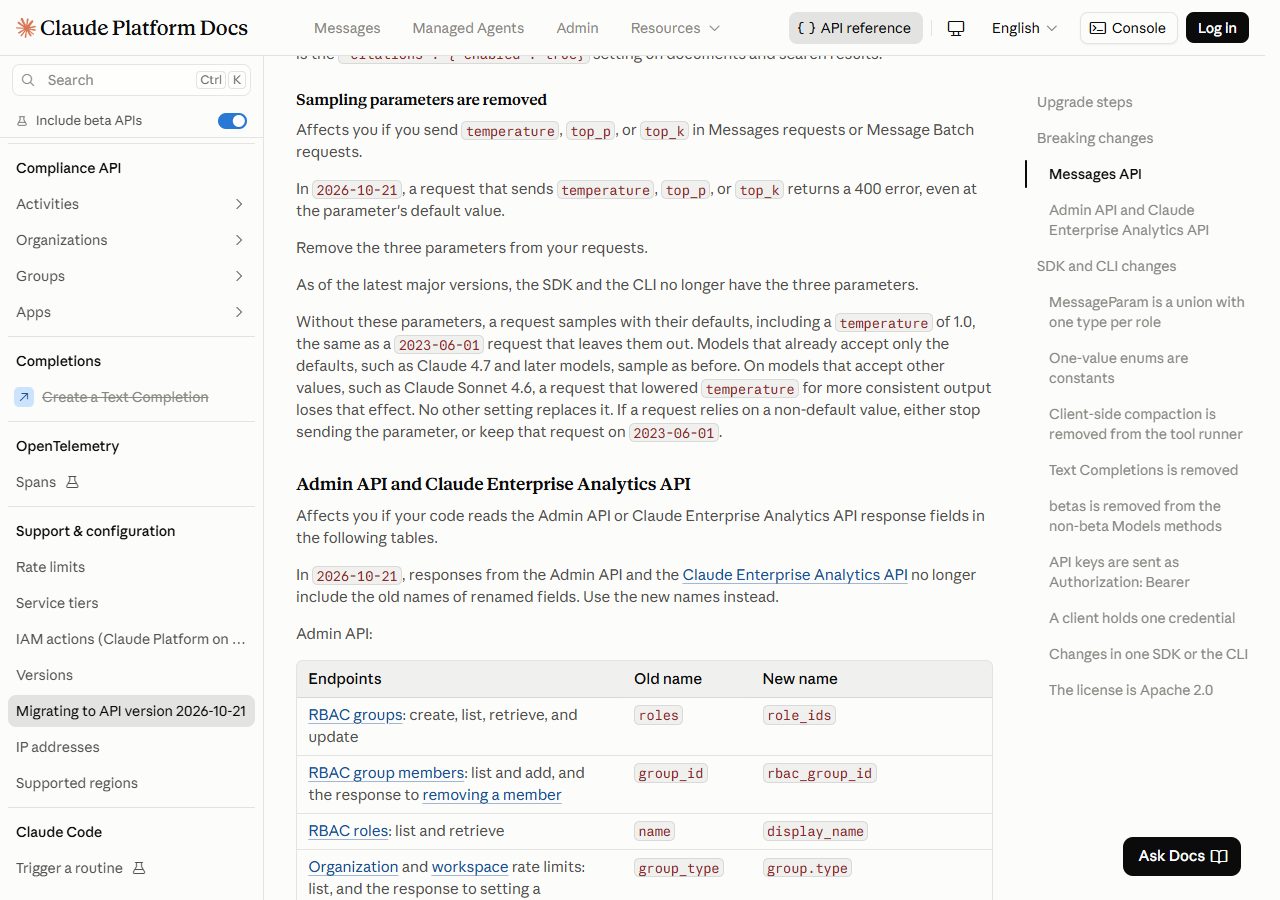This screenshot has width=1280, height=900.
Task: Open Migrating to API version 2026-10-21 page
Action: [x=131, y=711]
